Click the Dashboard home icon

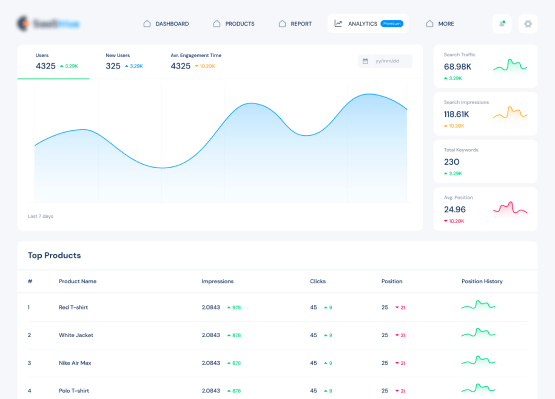coord(147,24)
